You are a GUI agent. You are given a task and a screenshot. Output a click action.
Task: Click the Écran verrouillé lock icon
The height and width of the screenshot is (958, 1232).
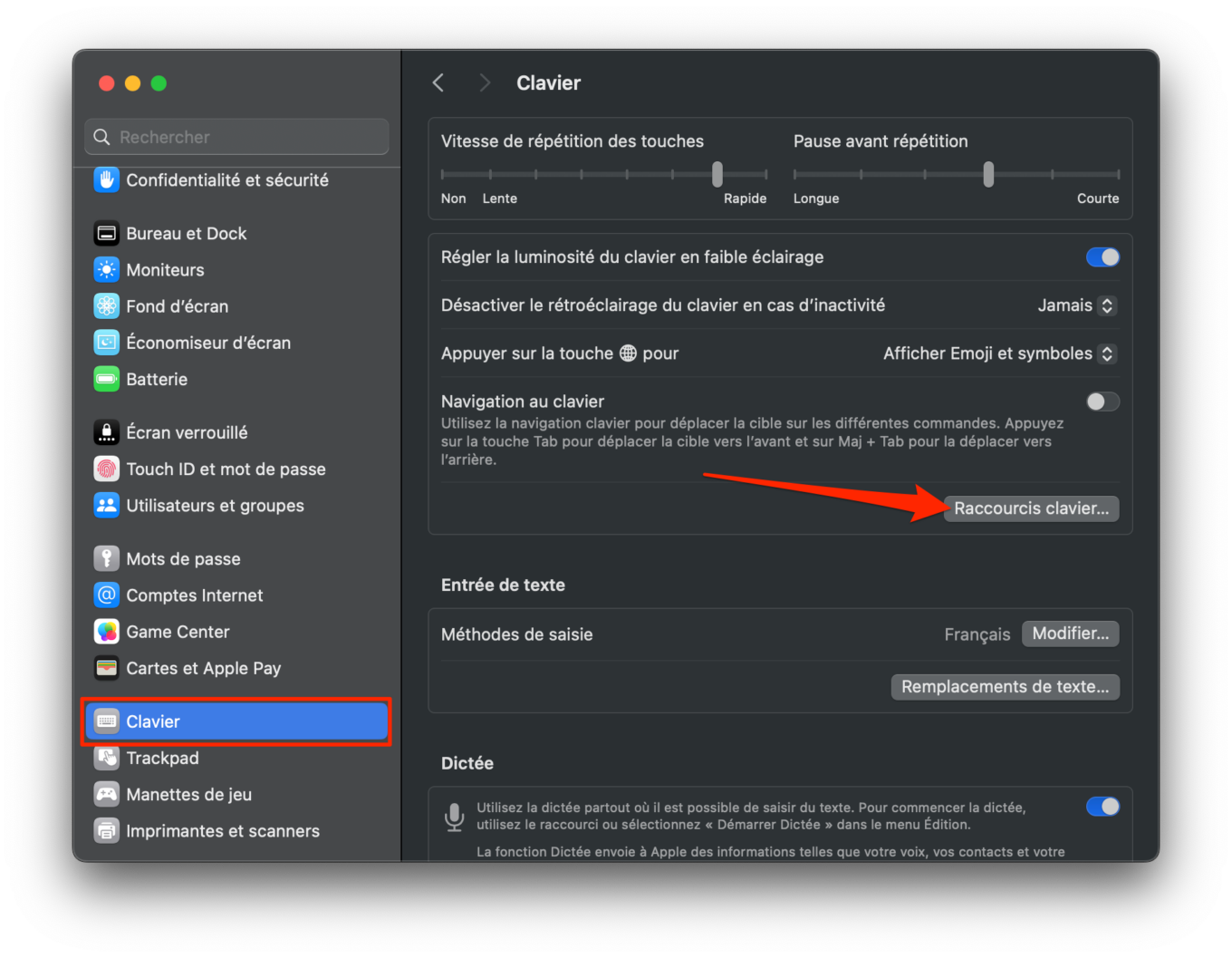coord(107,432)
